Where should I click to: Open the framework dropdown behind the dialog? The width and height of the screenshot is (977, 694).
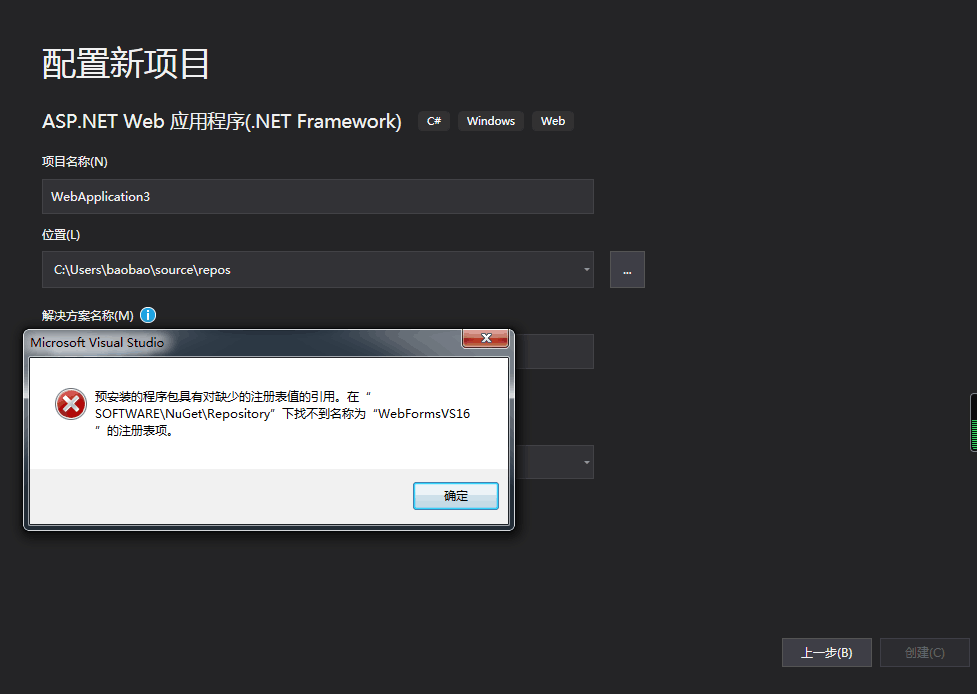(586, 461)
